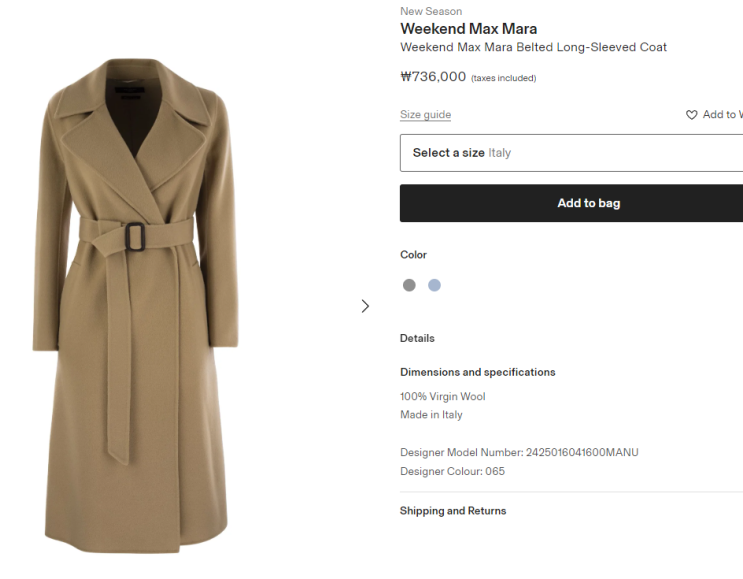Image resolution: width=743 pixels, height=579 pixels.
Task: Open the Select a size dropdown
Action: pyautogui.click(x=570, y=153)
